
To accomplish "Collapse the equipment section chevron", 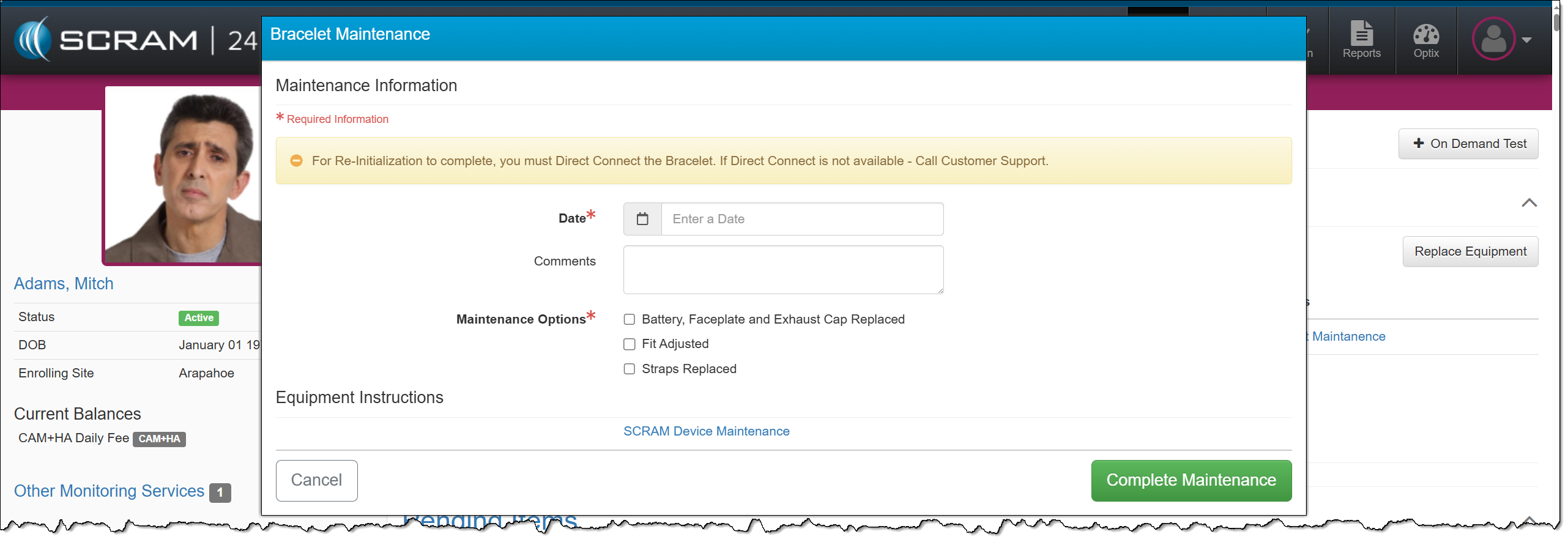I will point(1529,203).
